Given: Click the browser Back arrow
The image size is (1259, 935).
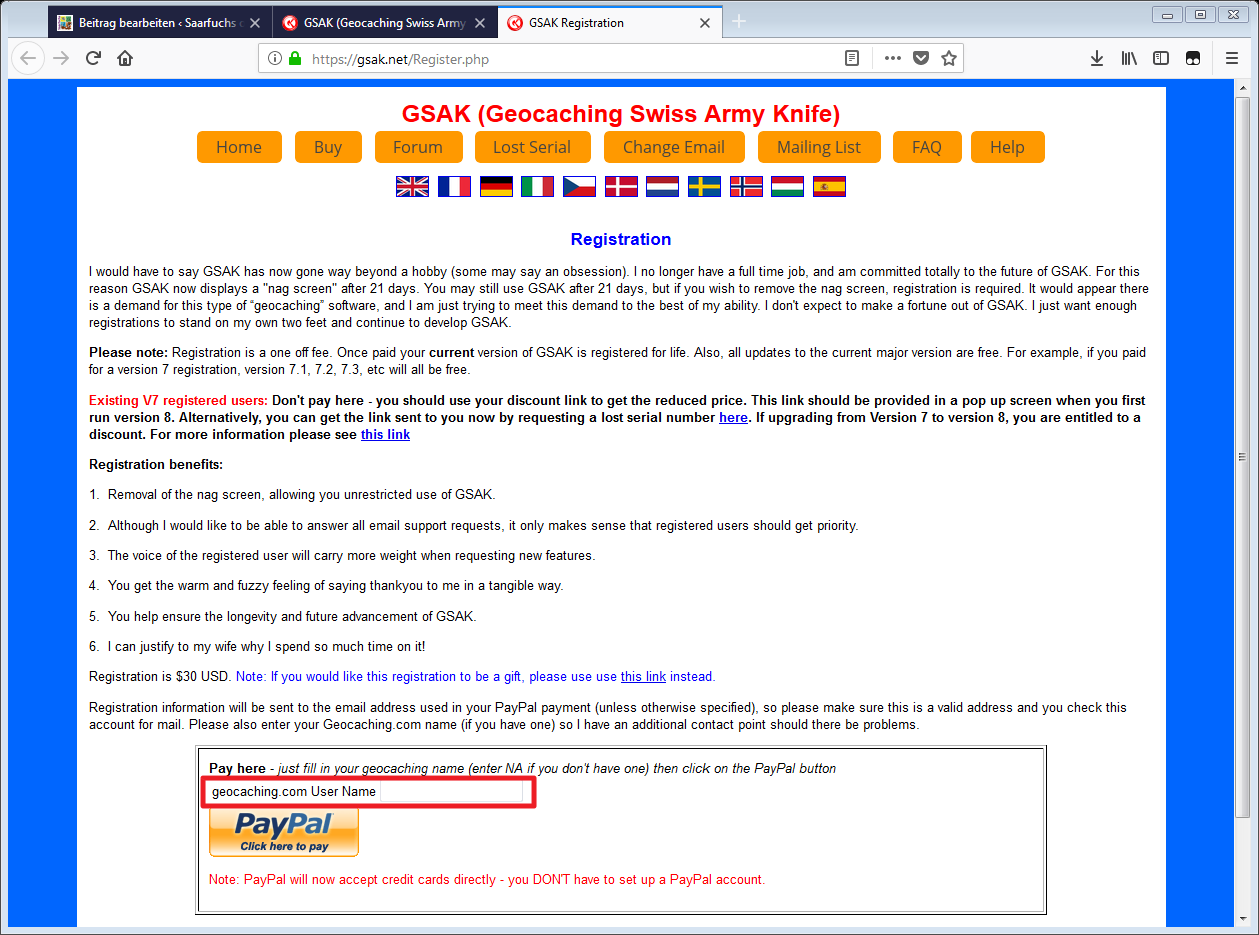Looking at the screenshot, I should point(27,58).
